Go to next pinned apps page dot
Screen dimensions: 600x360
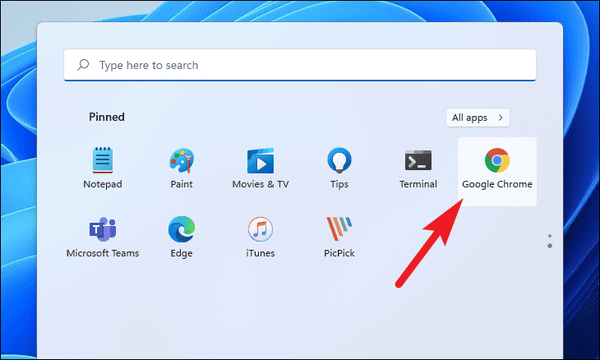549,246
